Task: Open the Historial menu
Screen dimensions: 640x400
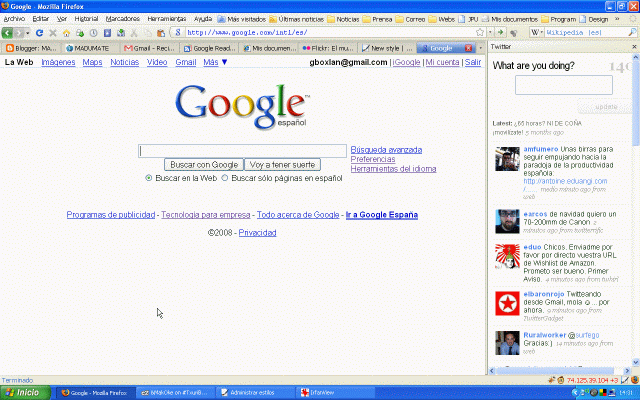Action: point(86,19)
